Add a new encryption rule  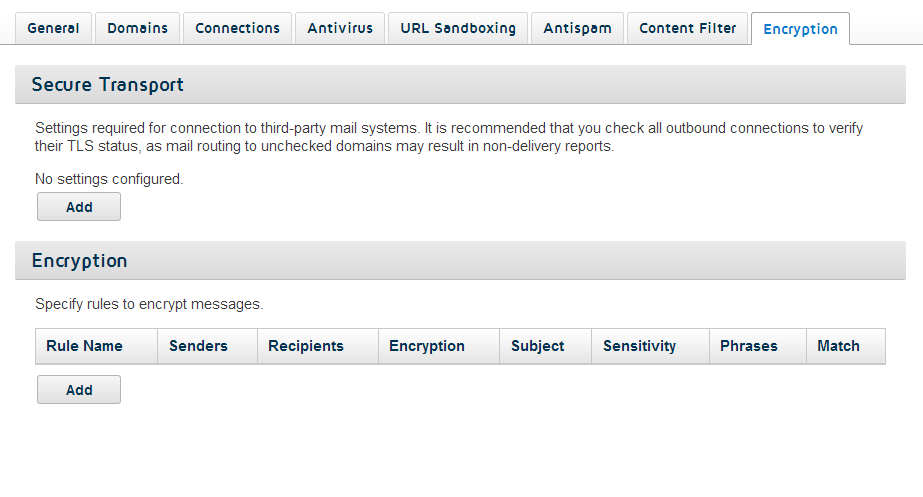[79, 390]
